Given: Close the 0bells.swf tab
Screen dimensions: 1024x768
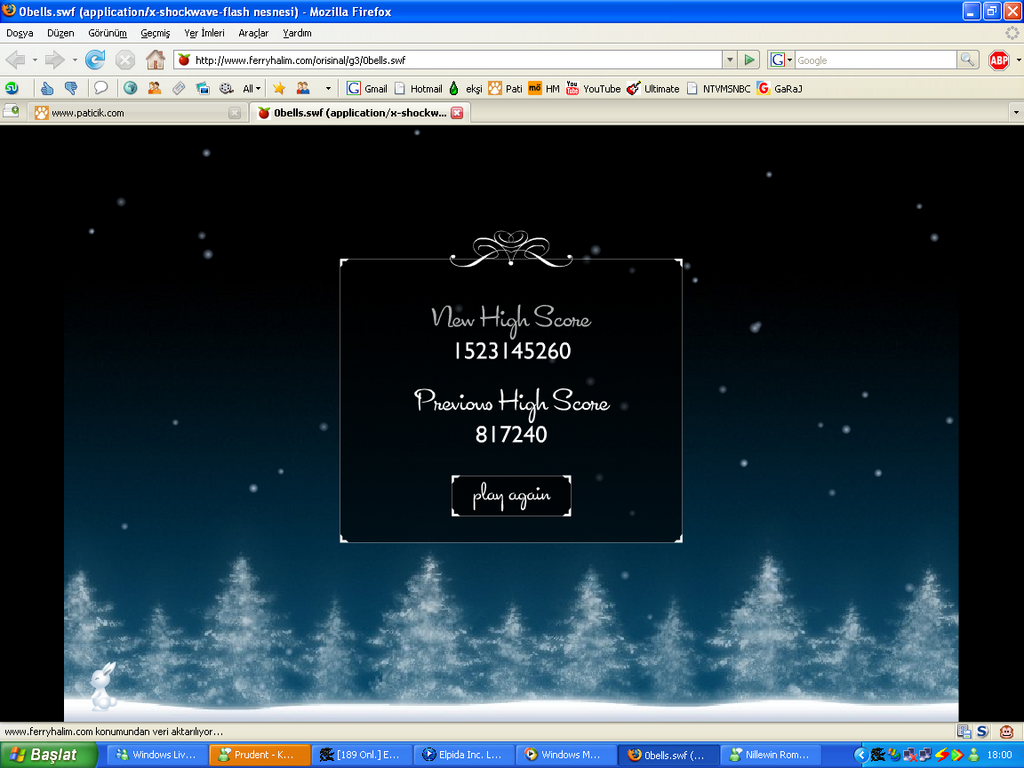Looking at the screenshot, I should (457, 113).
